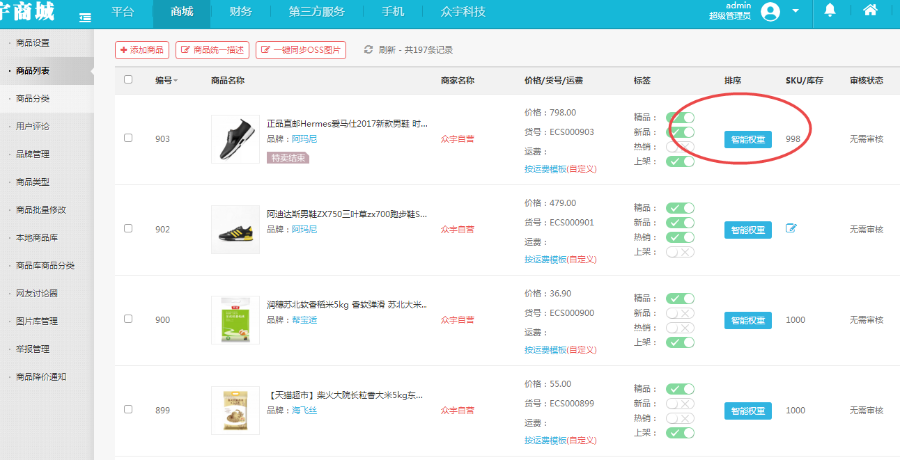Click rice 5kg product 900 thumbnail
Screen dimensions: 900x460
point(235,320)
